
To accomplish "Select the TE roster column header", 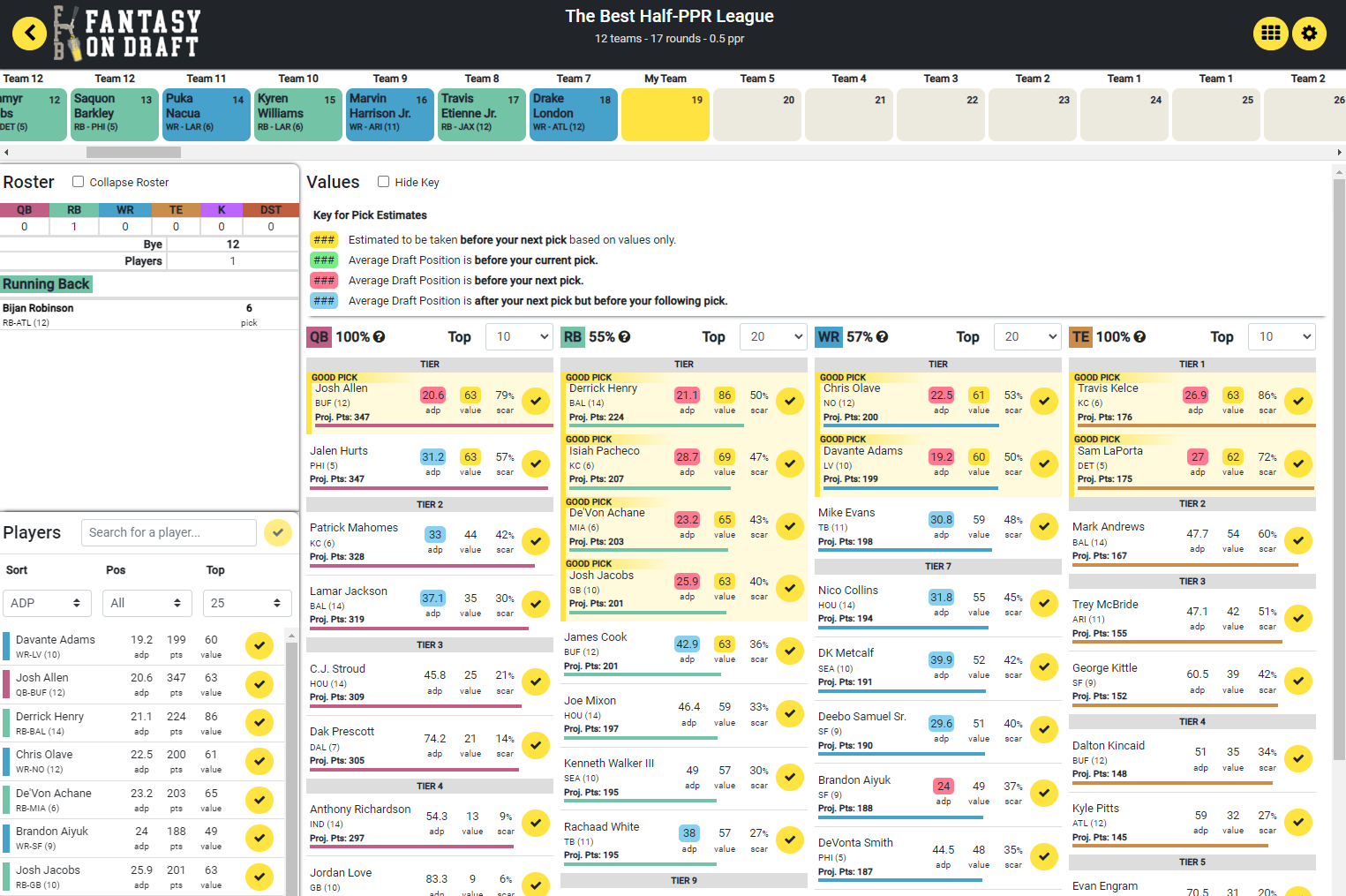I will point(177,210).
